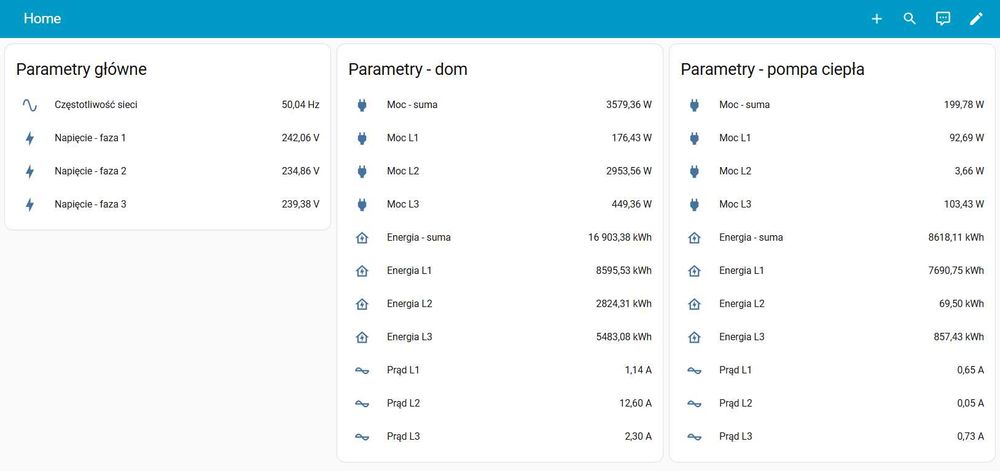Click plug icon beside house Moc - suma
The height and width of the screenshot is (471, 1000).
(x=362, y=104)
